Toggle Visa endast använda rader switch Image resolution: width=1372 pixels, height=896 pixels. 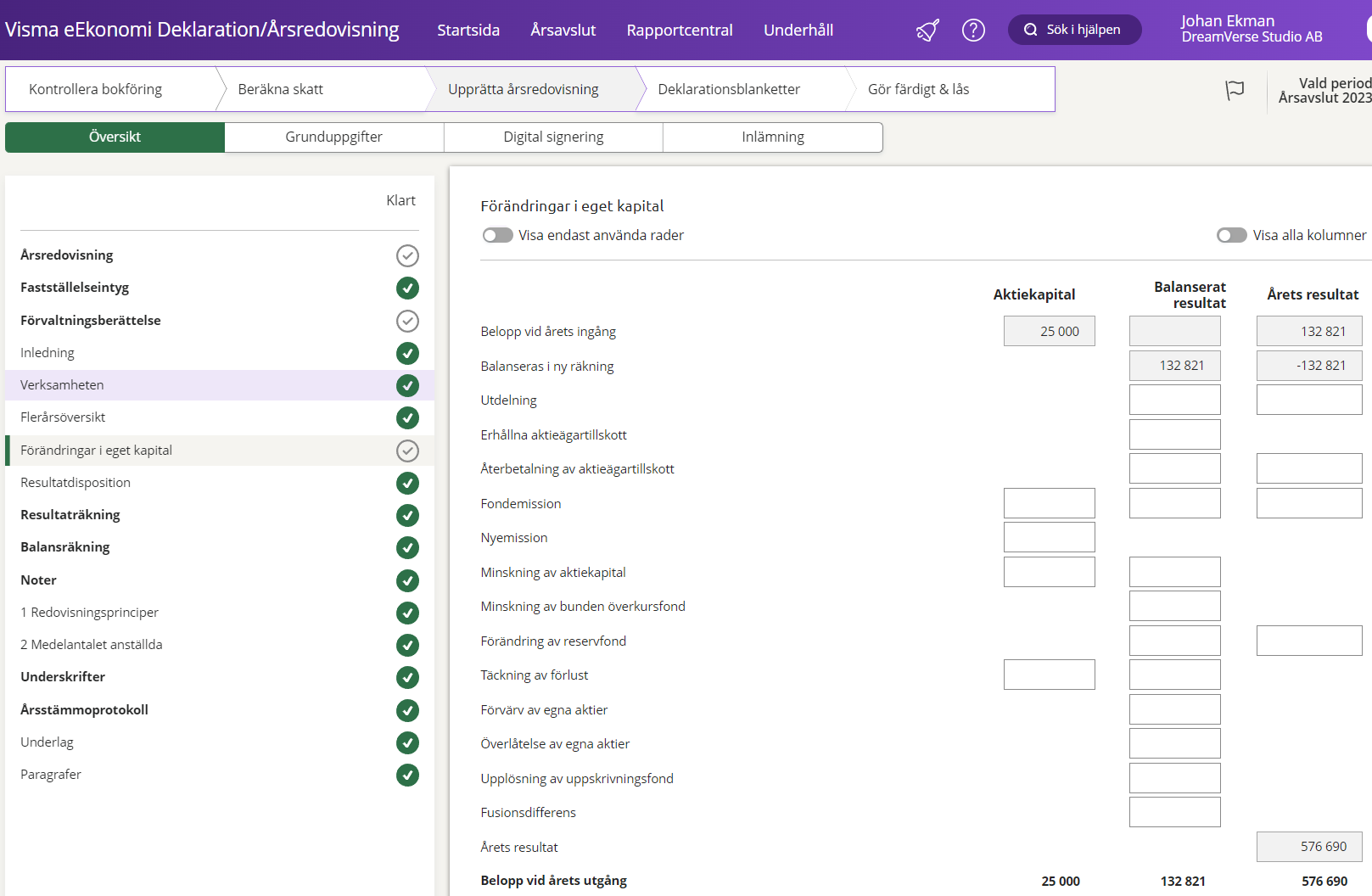(x=498, y=235)
